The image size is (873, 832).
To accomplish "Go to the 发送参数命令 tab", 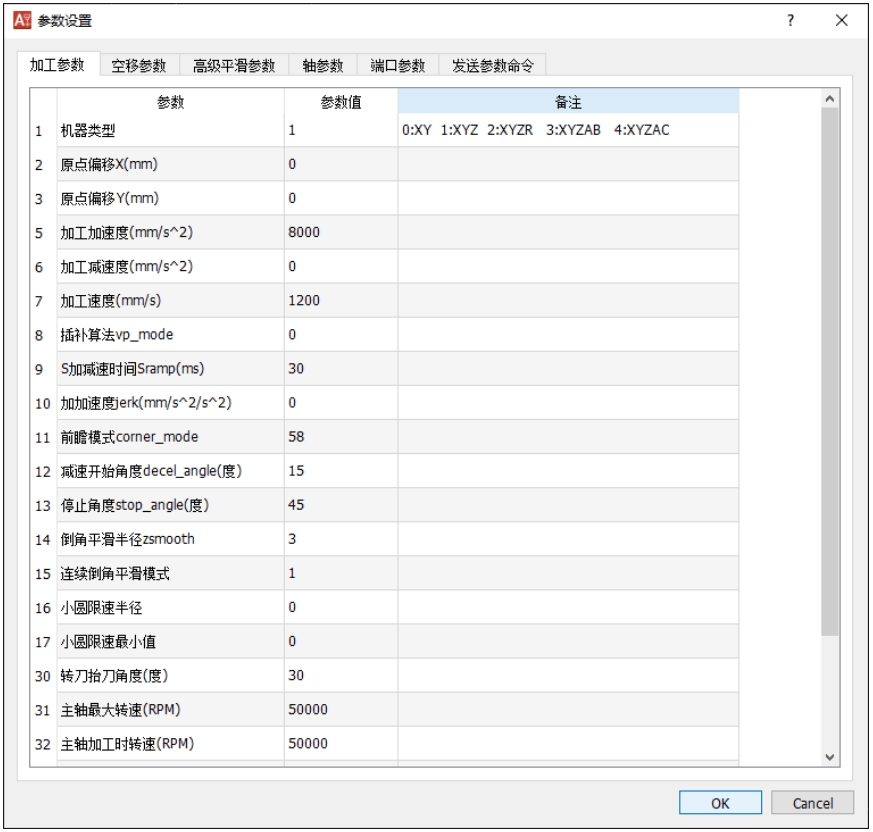I will (492, 66).
